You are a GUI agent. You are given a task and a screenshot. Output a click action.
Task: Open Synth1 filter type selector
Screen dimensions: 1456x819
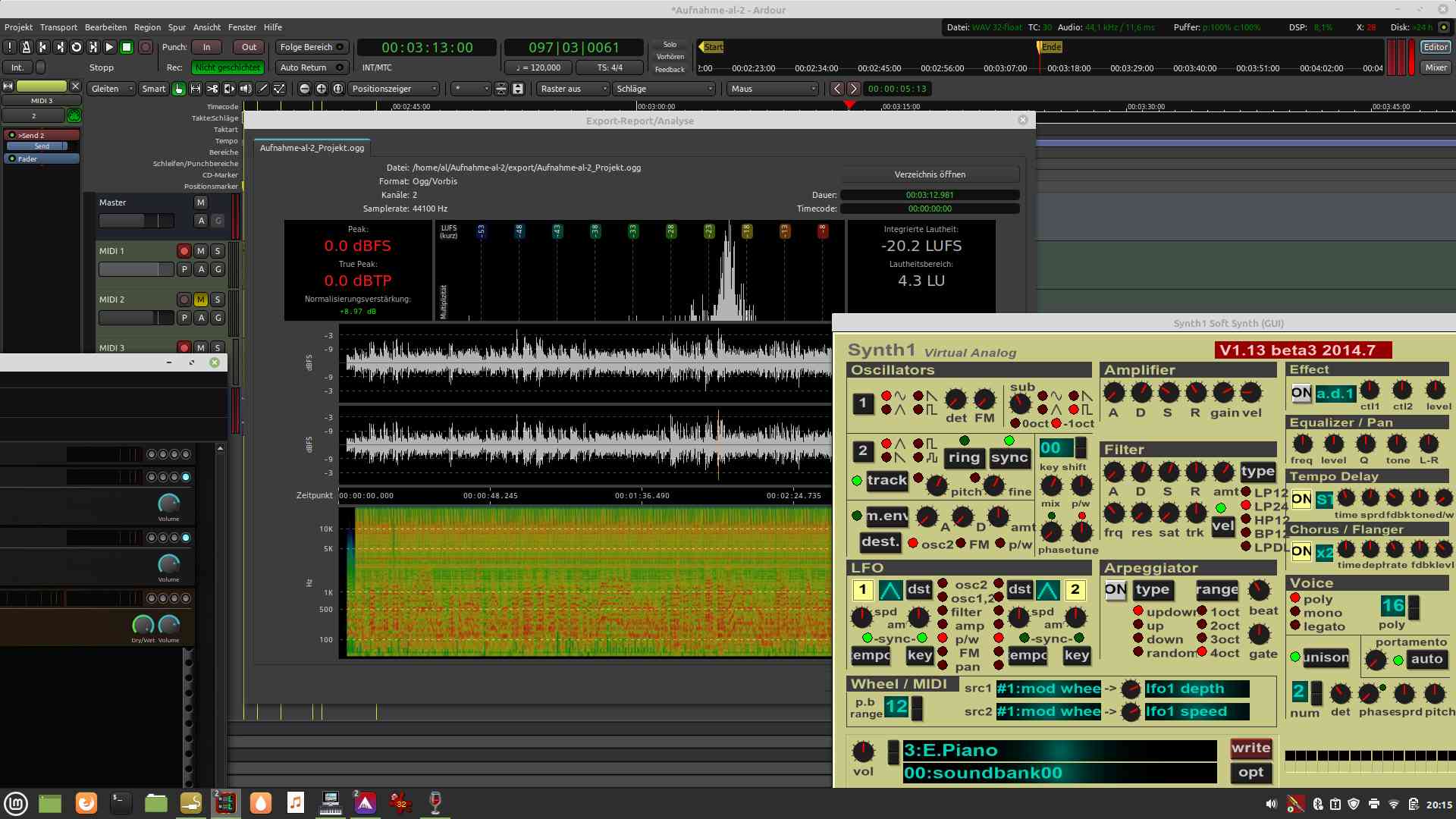[x=1257, y=472]
